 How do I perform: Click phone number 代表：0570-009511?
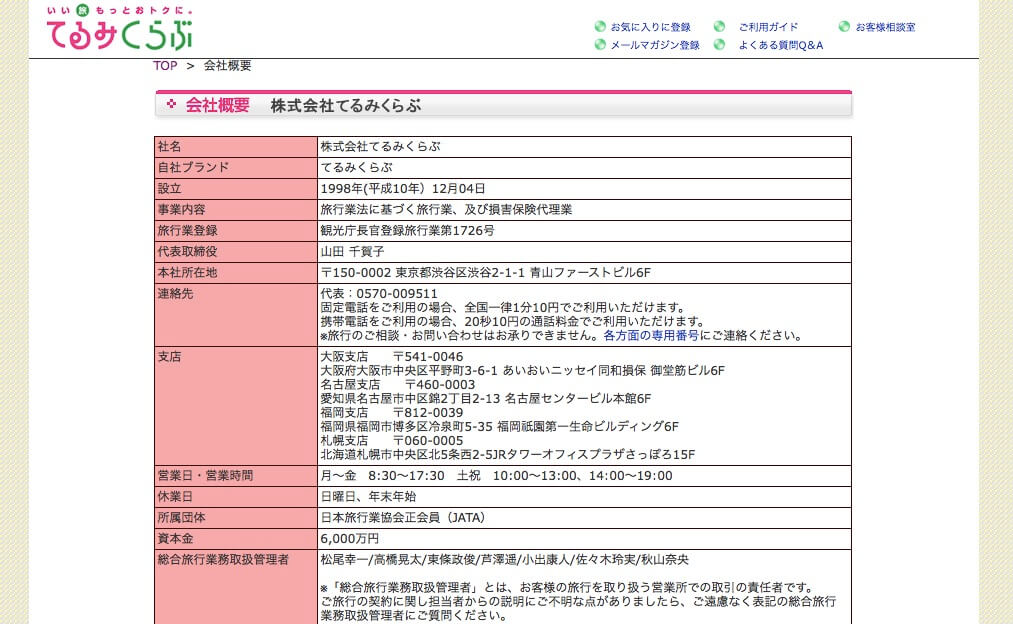pos(379,294)
